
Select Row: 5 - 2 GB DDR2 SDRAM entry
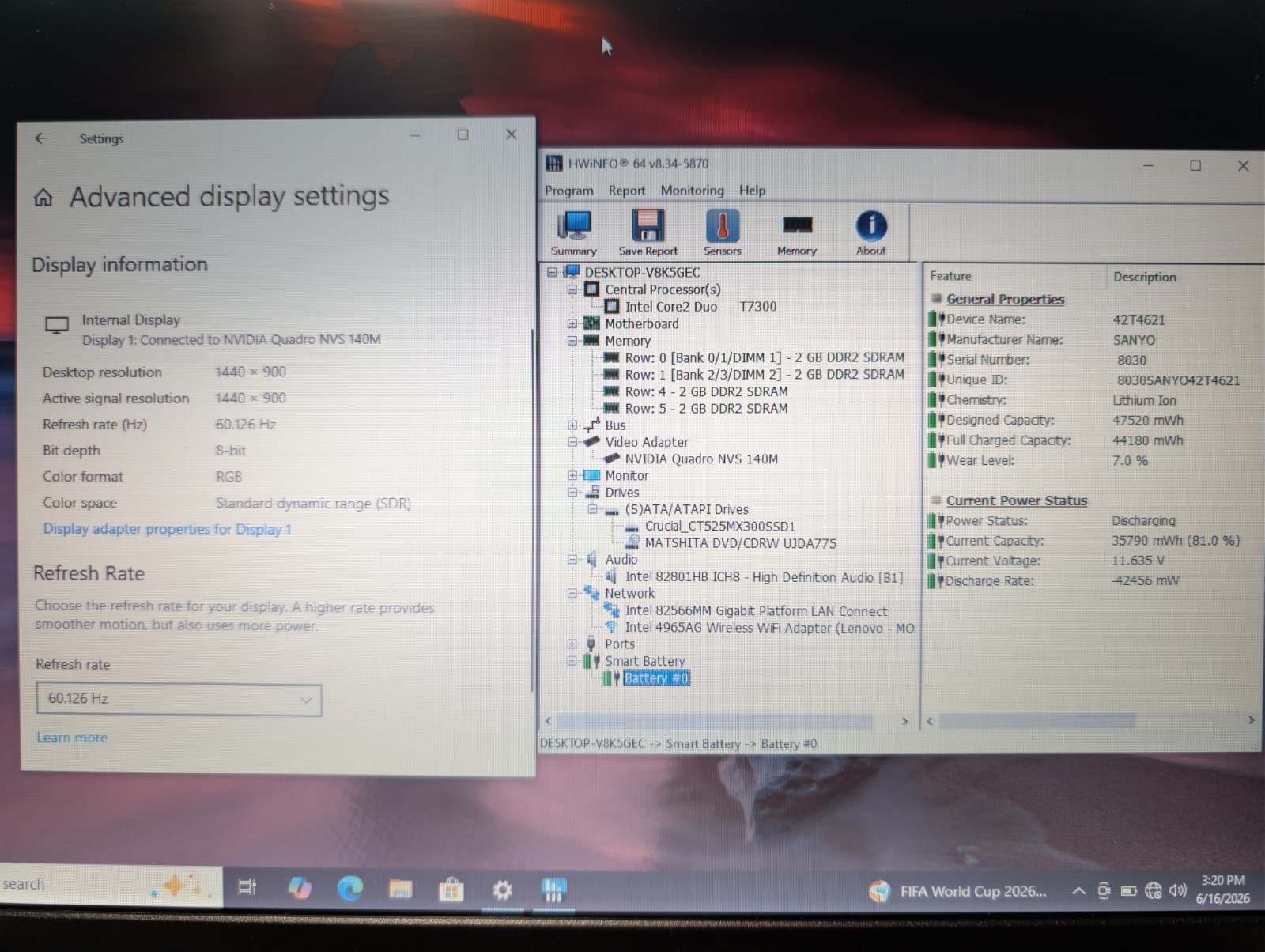point(706,408)
